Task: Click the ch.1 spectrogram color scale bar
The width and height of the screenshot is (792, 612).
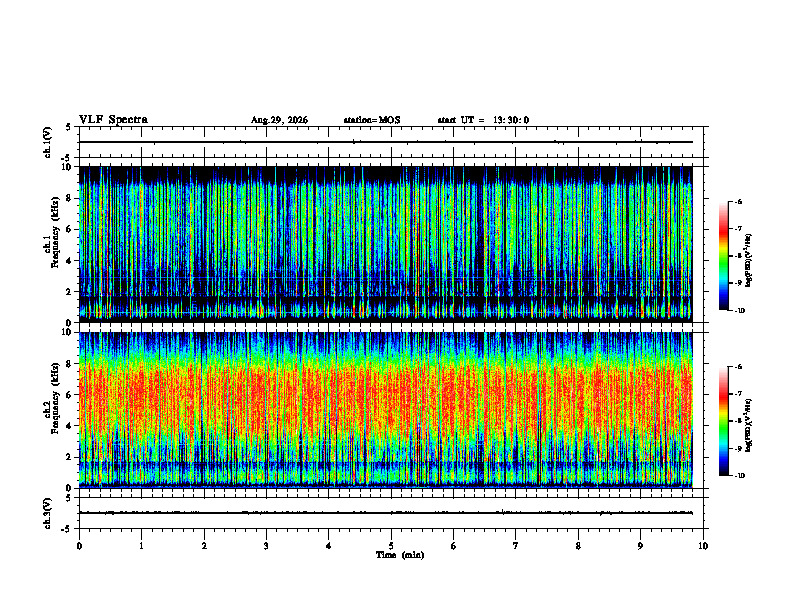Action: point(724,256)
